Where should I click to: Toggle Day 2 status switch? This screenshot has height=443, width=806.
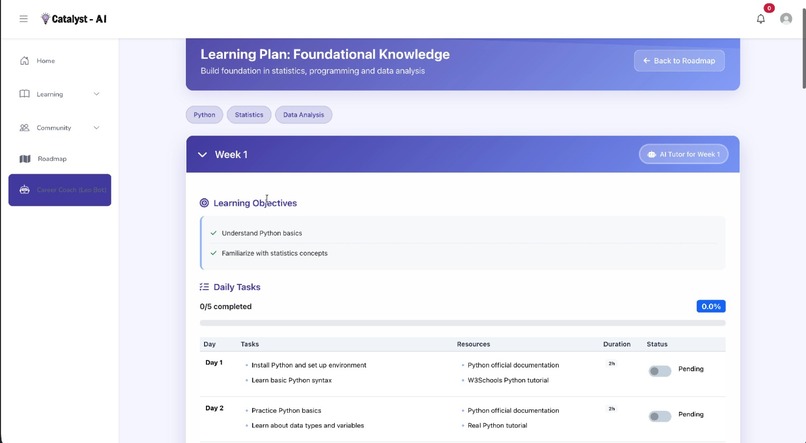(x=660, y=416)
